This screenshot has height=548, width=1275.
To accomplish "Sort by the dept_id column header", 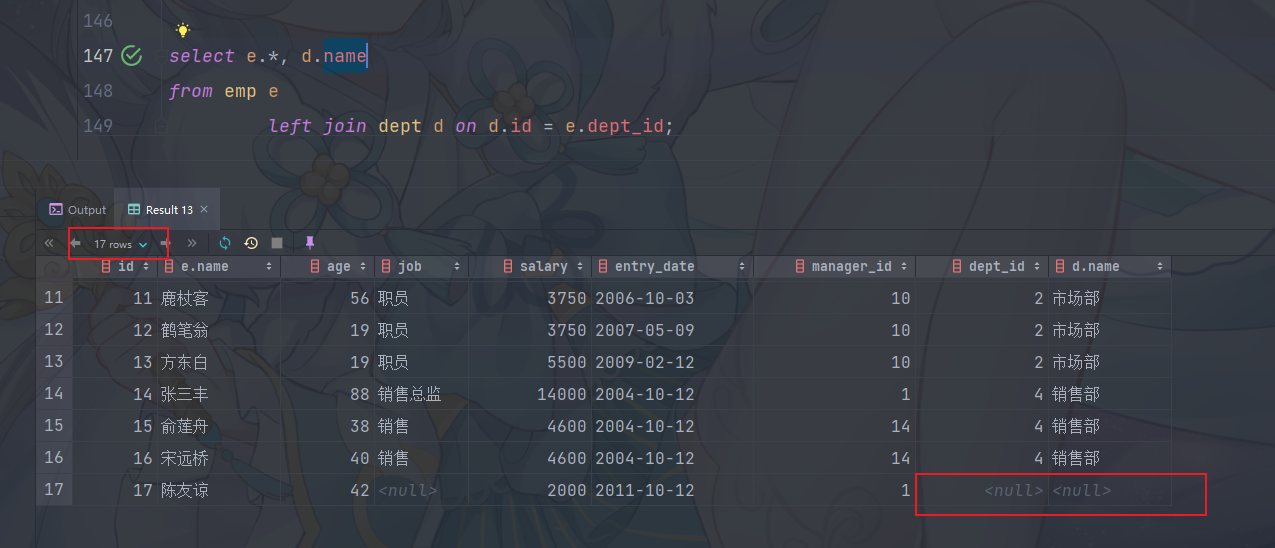I will click(x=981, y=266).
